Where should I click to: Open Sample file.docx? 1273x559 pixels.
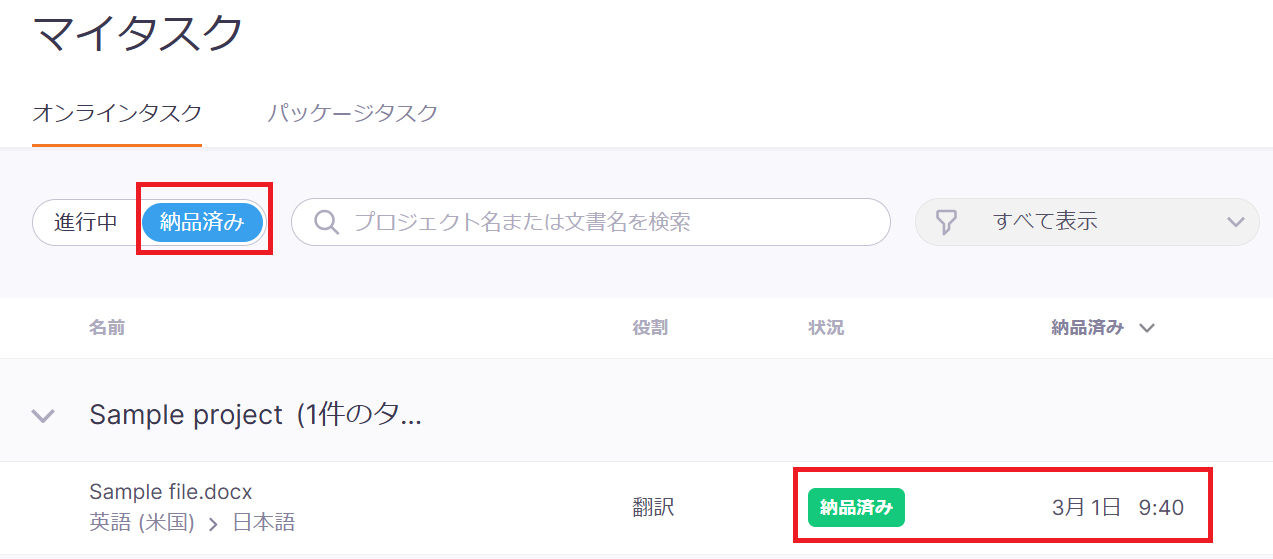click(x=171, y=492)
